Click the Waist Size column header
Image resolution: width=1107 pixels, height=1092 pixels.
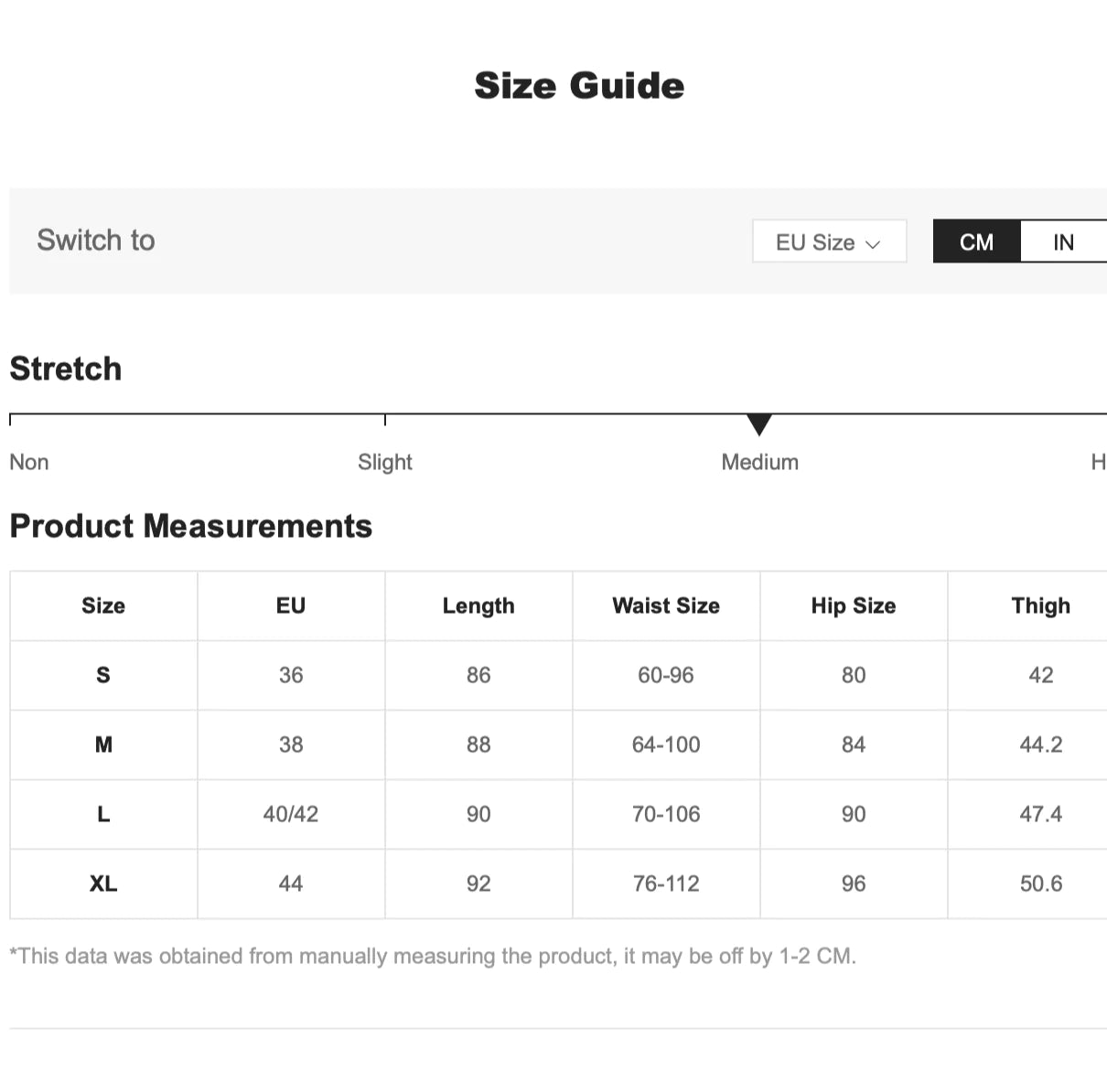[666, 605]
